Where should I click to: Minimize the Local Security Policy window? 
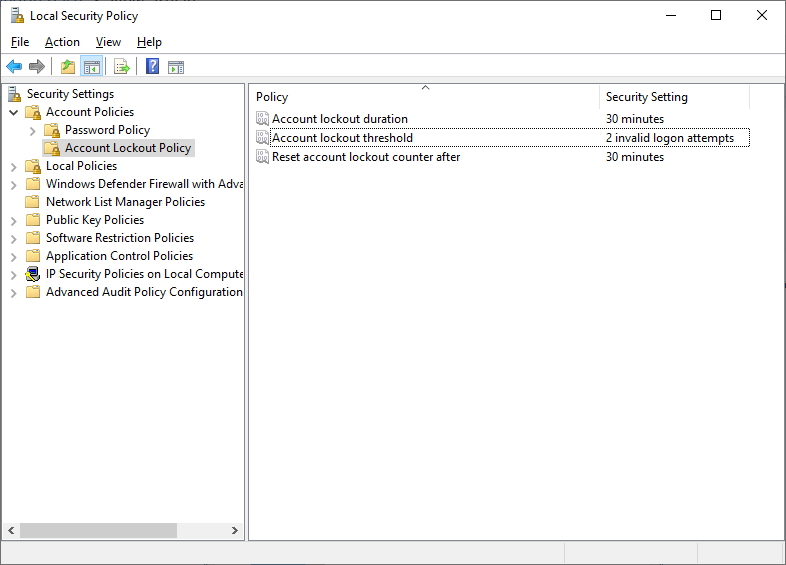(671, 16)
